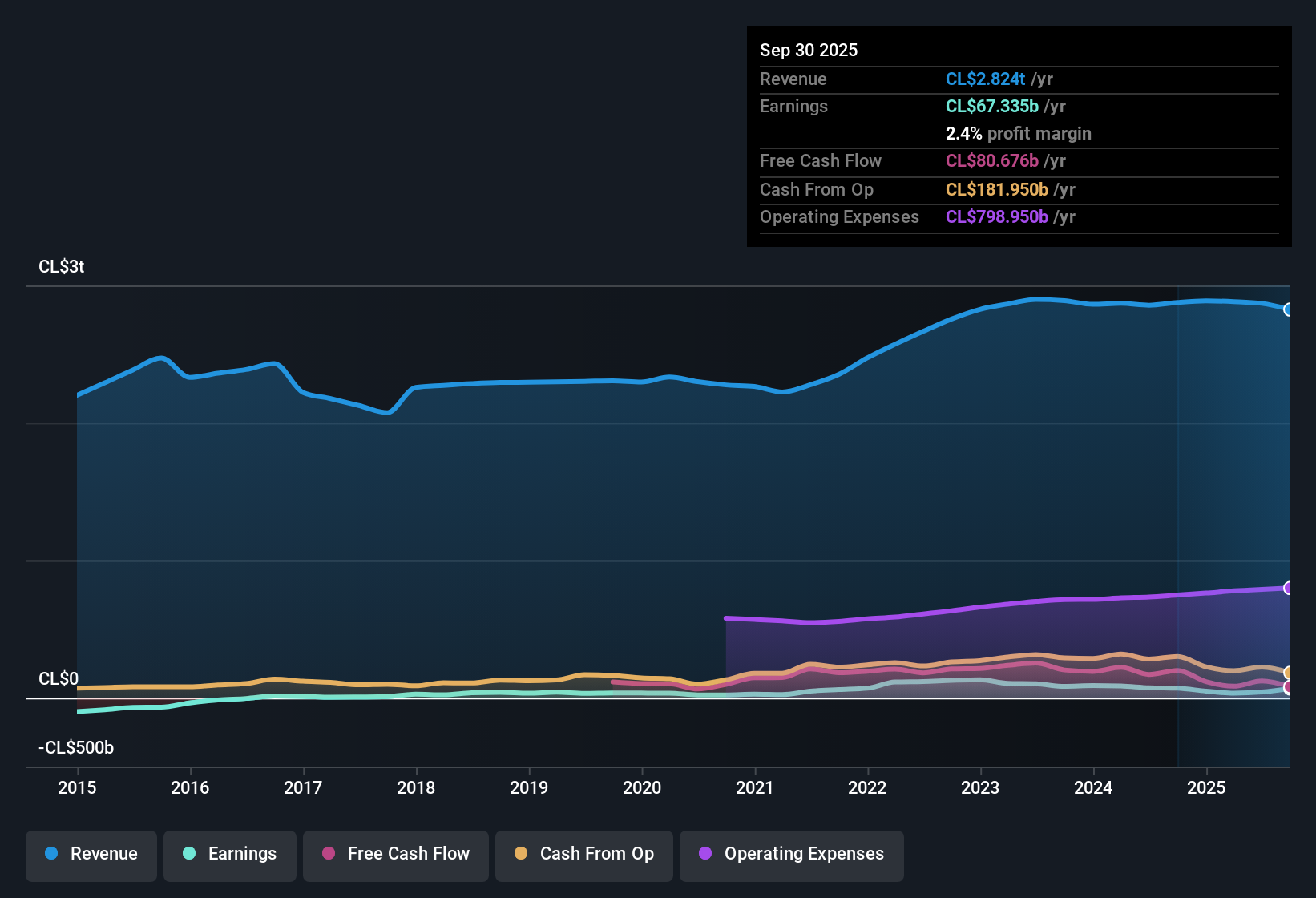
Task: Toggle the Revenue series visibility
Action: [91, 854]
